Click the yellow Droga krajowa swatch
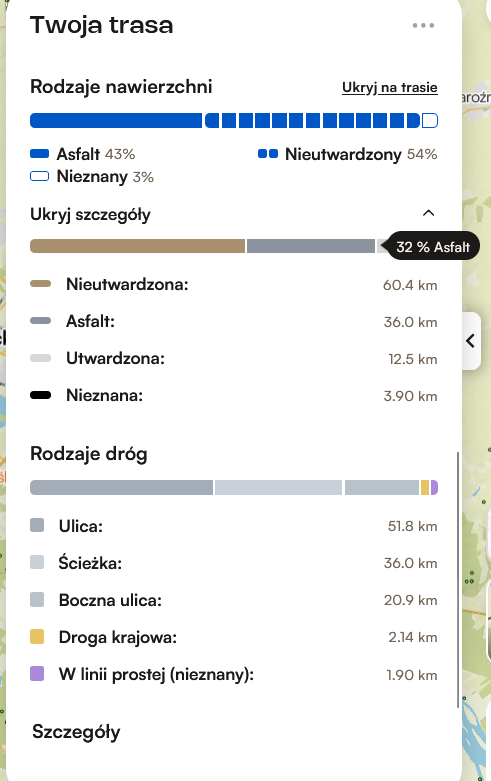The width and height of the screenshot is (491, 781). [x=37, y=637]
